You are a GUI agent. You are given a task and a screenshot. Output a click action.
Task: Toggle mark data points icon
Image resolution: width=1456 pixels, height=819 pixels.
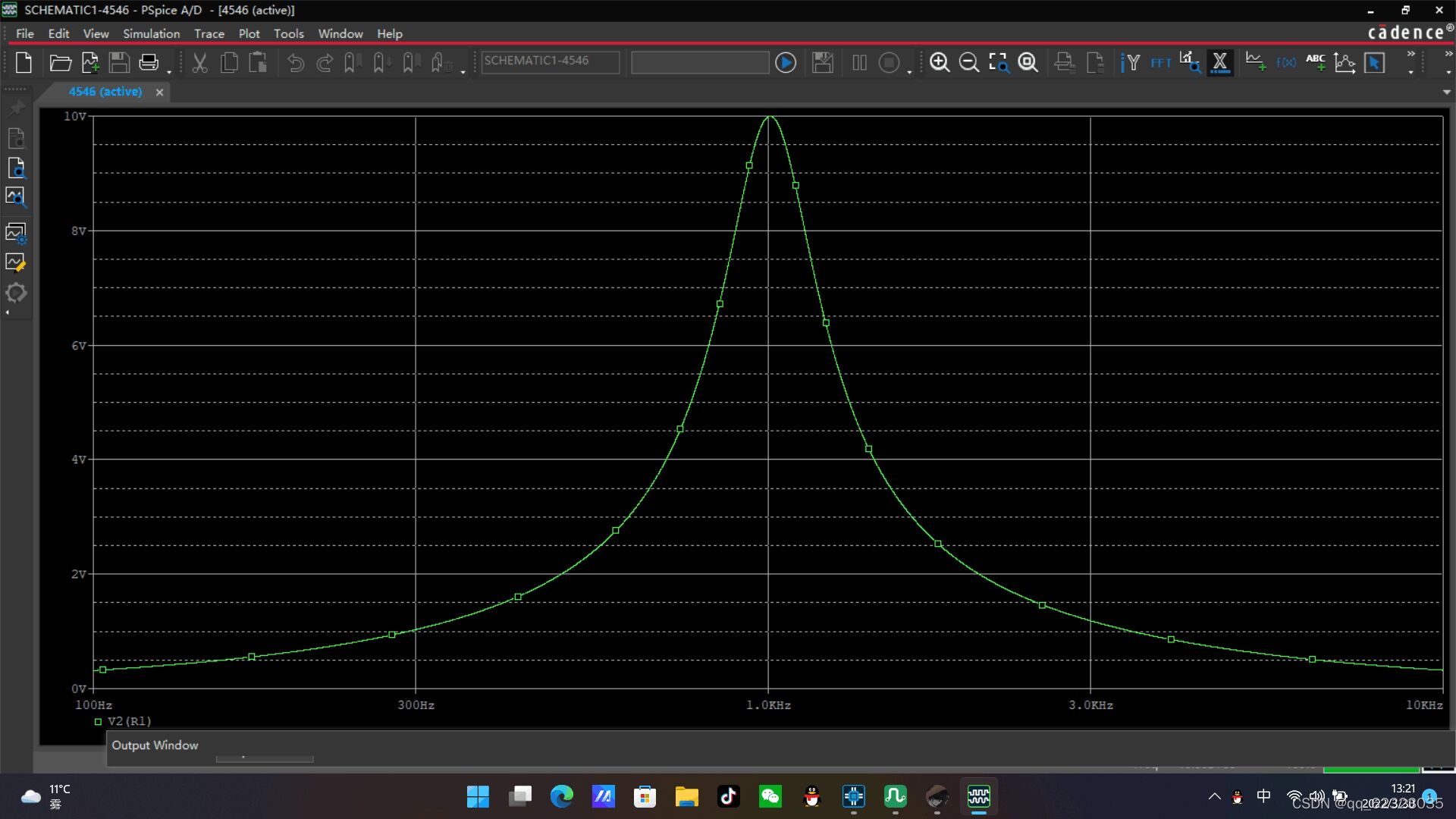tap(1345, 62)
